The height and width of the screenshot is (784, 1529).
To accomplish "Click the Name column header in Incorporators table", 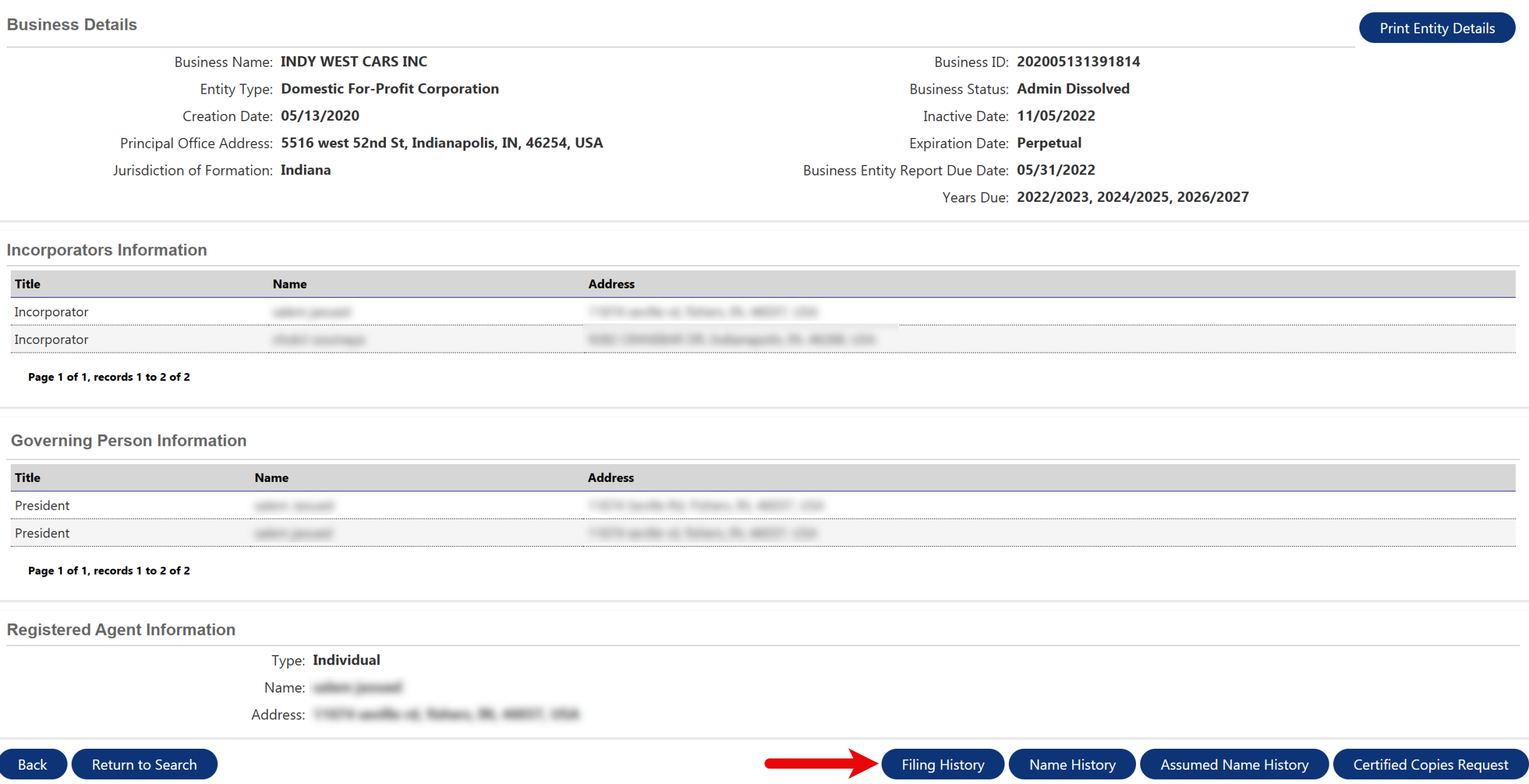I will tap(290, 284).
